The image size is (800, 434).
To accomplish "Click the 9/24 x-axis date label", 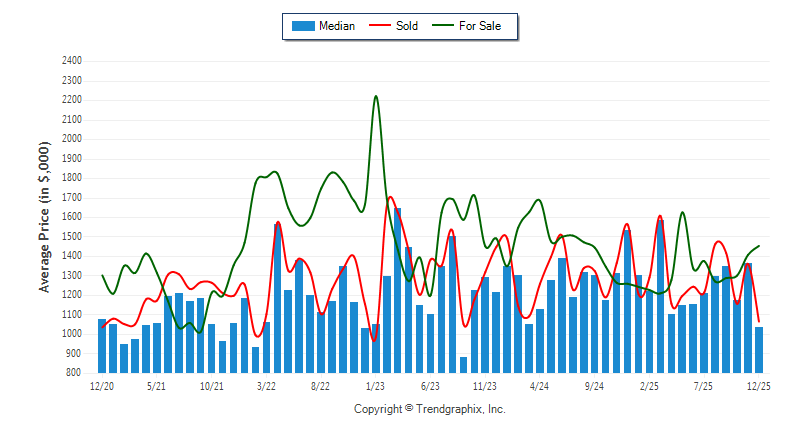I will click(x=595, y=385).
